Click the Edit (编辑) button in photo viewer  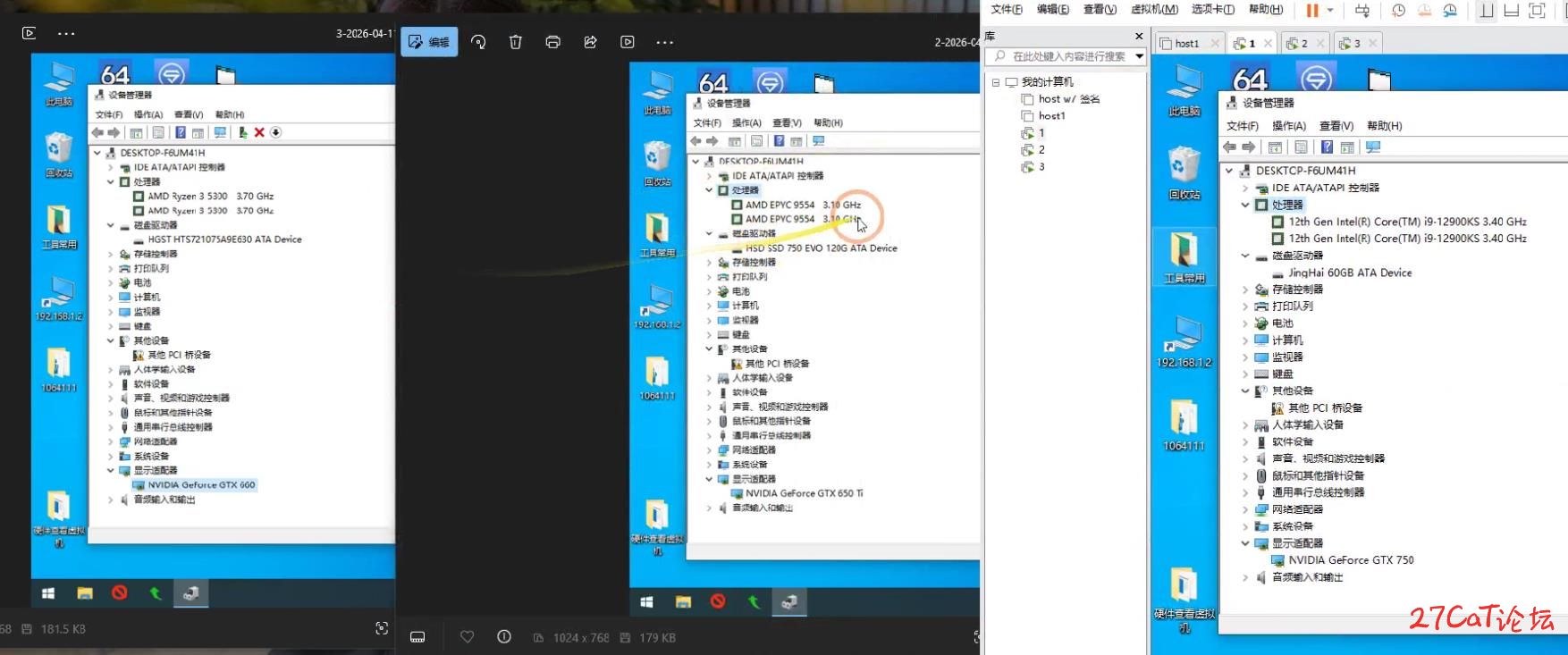pyautogui.click(x=429, y=42)
